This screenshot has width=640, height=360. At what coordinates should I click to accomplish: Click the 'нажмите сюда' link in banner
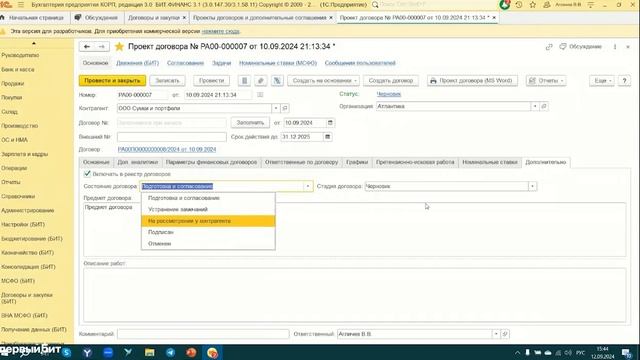(221, 31)
